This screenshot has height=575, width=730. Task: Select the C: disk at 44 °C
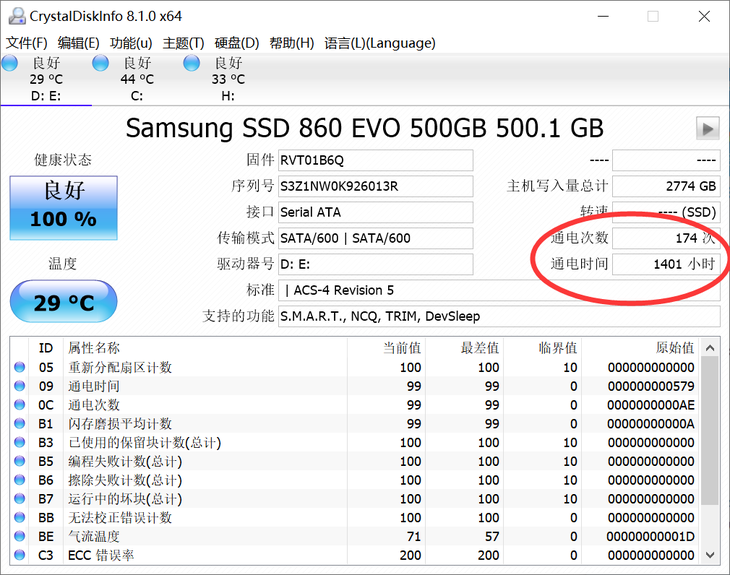[x=137, y=79]
